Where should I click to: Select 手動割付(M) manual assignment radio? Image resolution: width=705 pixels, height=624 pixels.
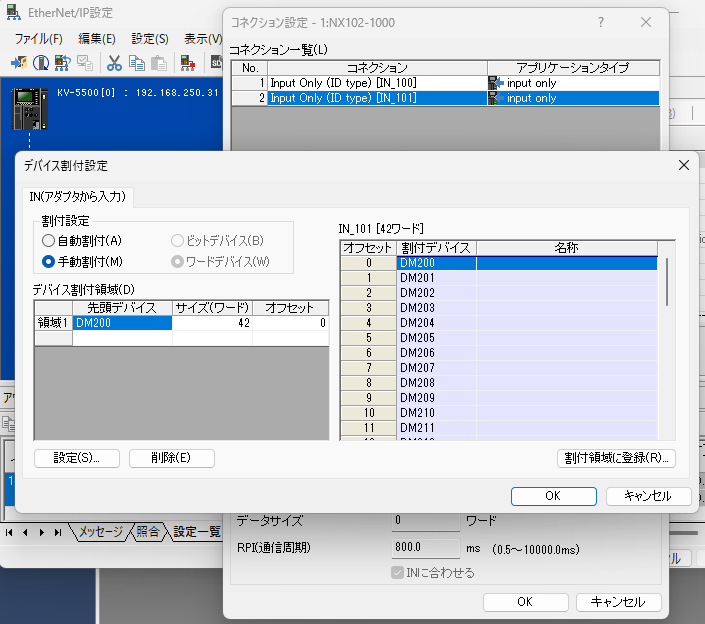point(49,261)
